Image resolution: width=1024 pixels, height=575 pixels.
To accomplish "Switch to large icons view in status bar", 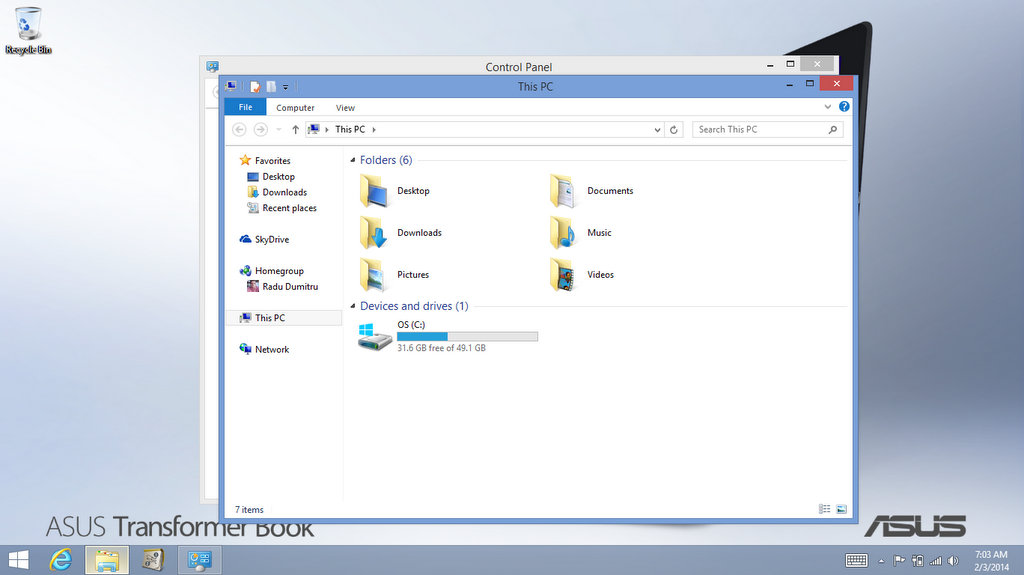I will pos(841,509).
